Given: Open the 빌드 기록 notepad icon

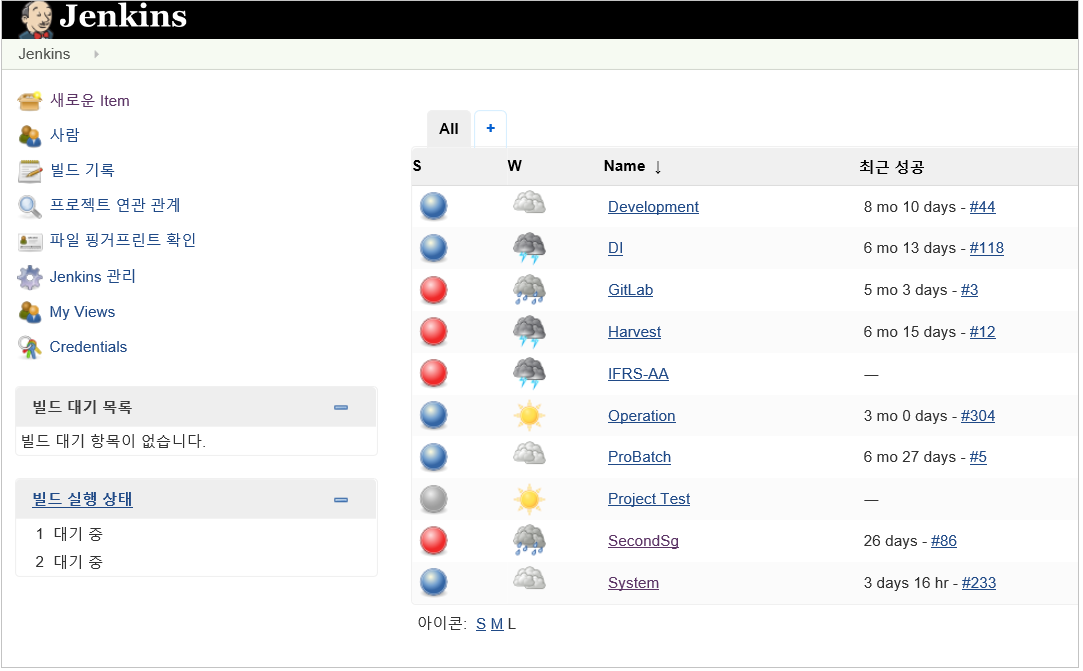Looking at the screenshot, I should pos(30,171).
